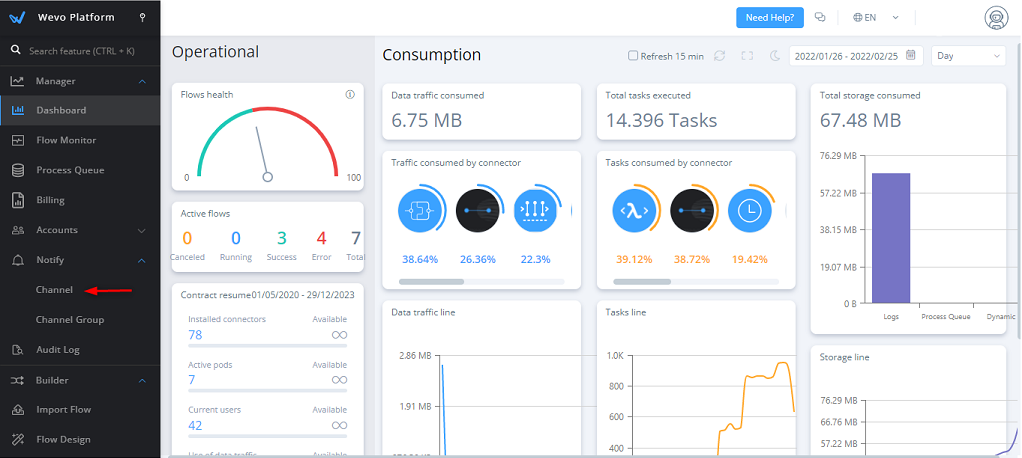Click the chat messages icon in header
1022x458 pixels.
tap(820, 17)
